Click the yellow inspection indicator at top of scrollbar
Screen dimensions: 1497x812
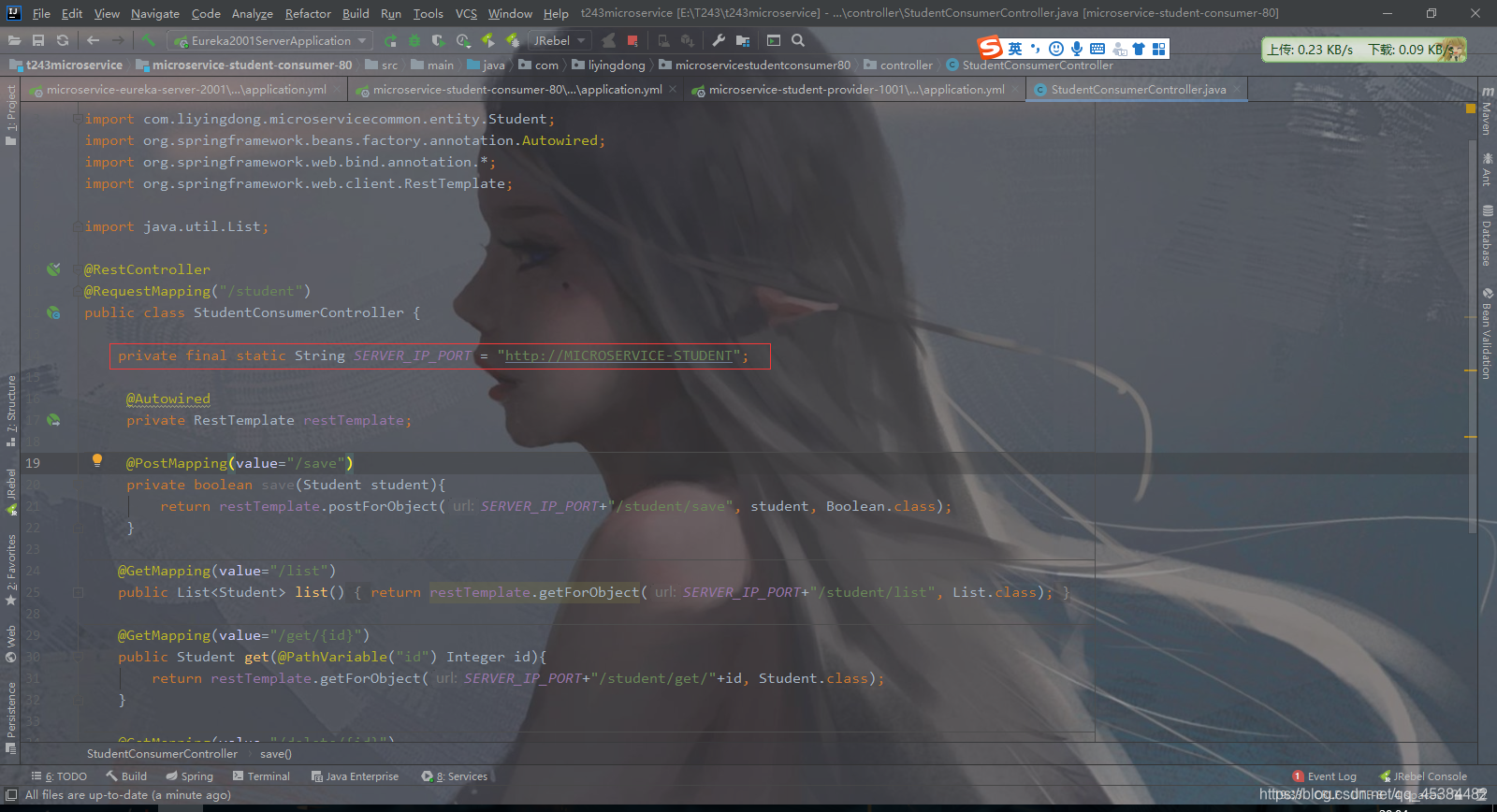click(1470, 109)
